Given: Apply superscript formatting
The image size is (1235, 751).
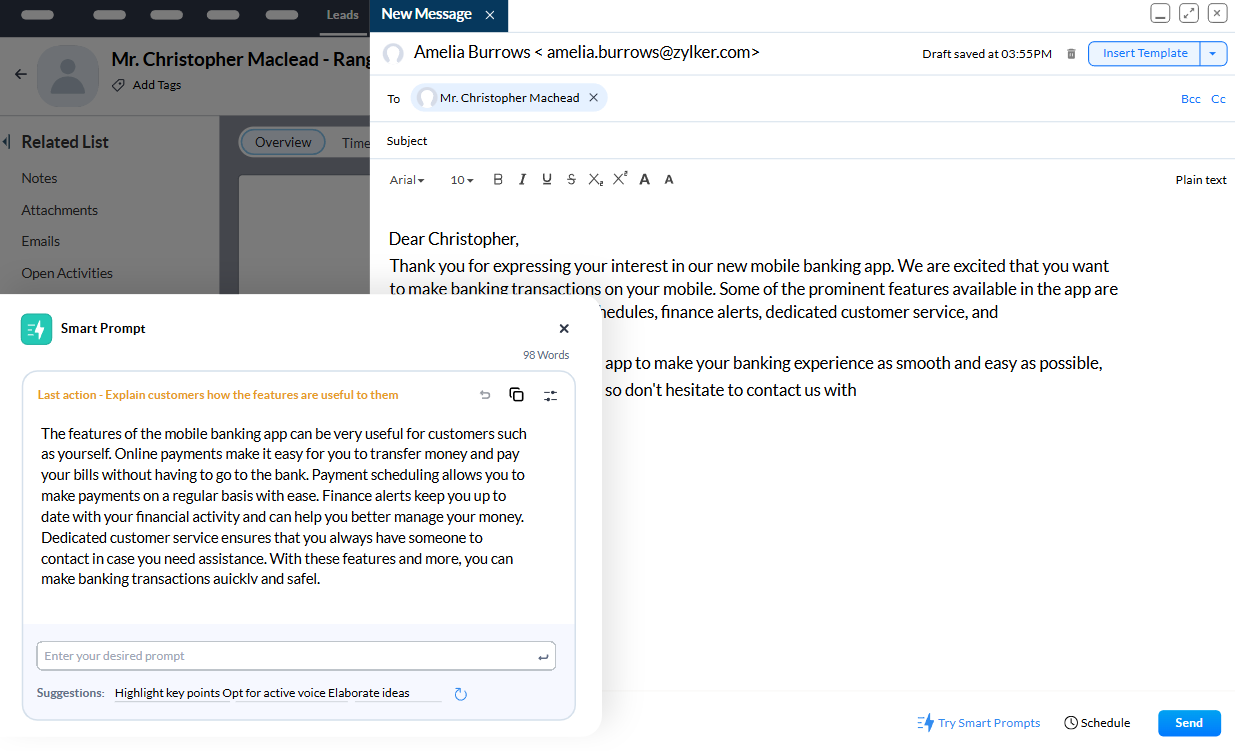Looking at the screenshot, I should [x=620, y=179].
